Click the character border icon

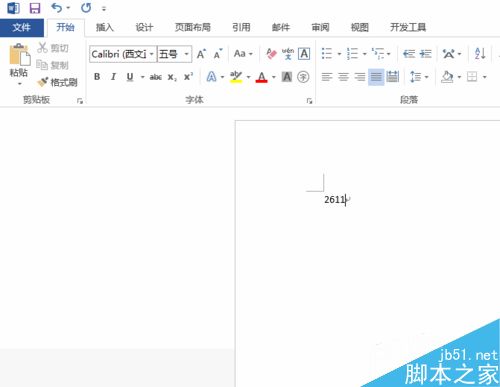point(304,54)
